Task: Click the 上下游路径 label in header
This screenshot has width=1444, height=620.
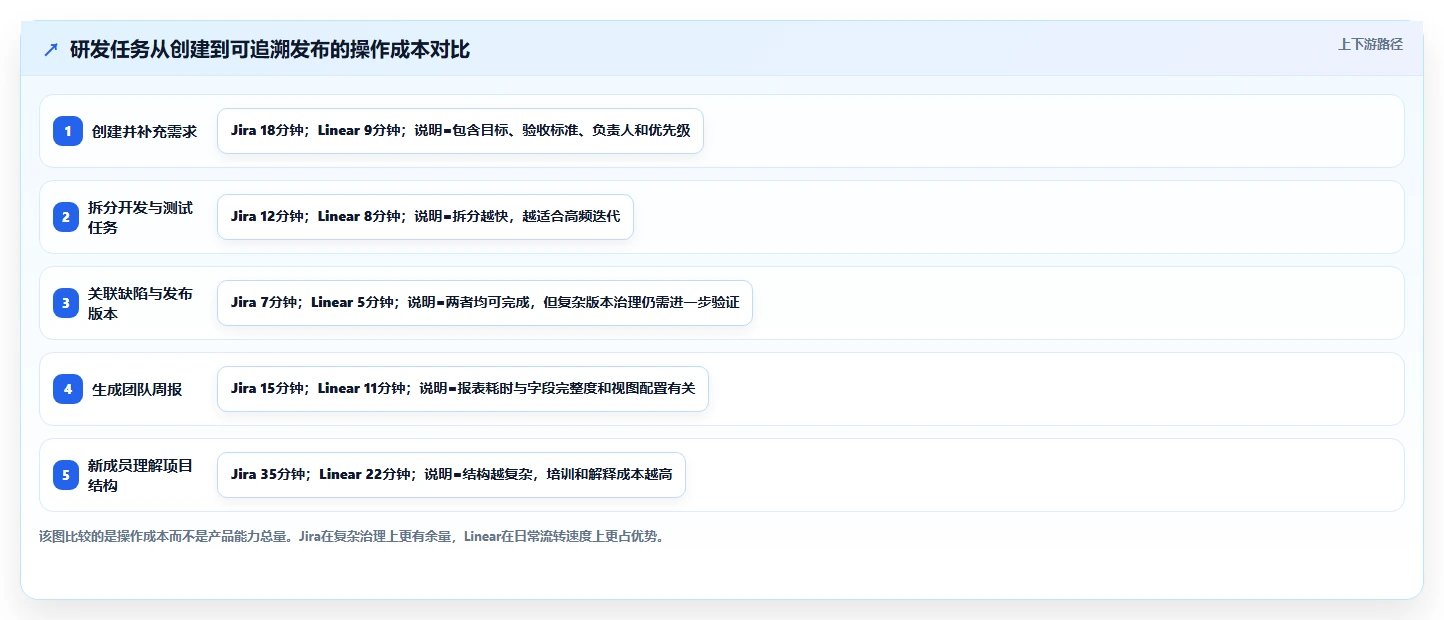Action: (x=1370, y=44)
